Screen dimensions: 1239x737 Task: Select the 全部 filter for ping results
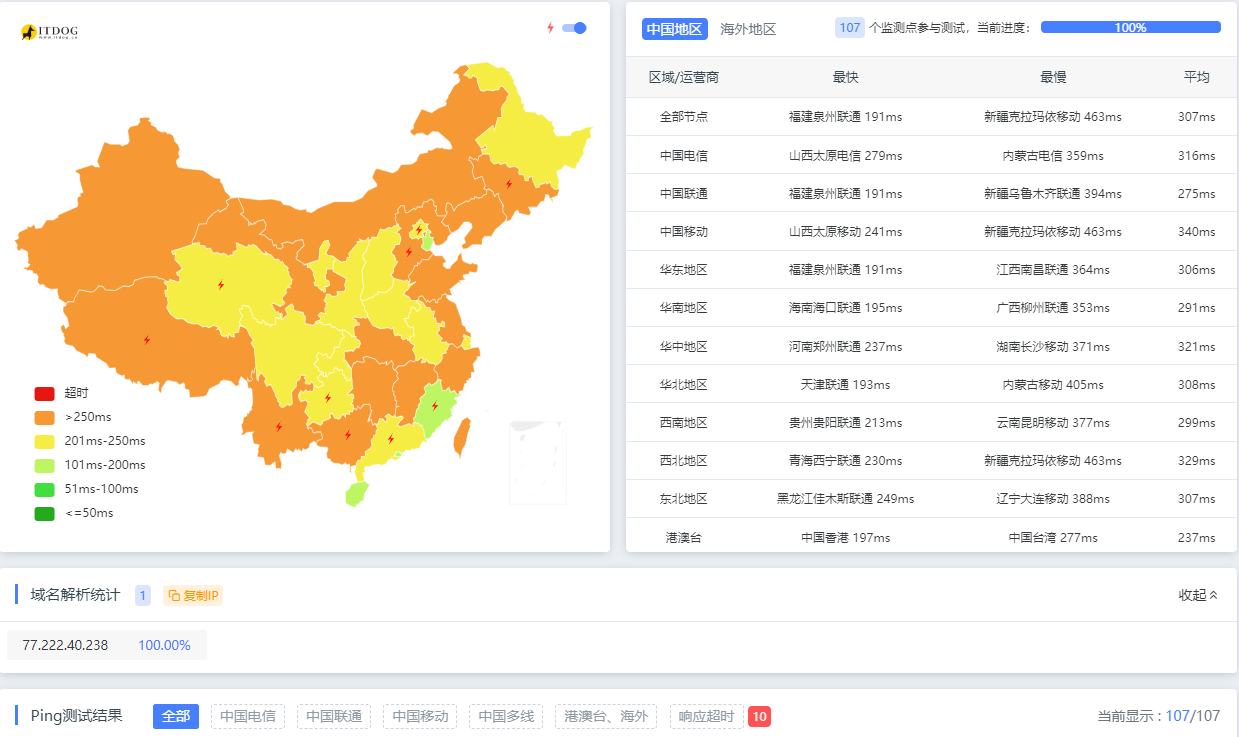click(176, 716)
